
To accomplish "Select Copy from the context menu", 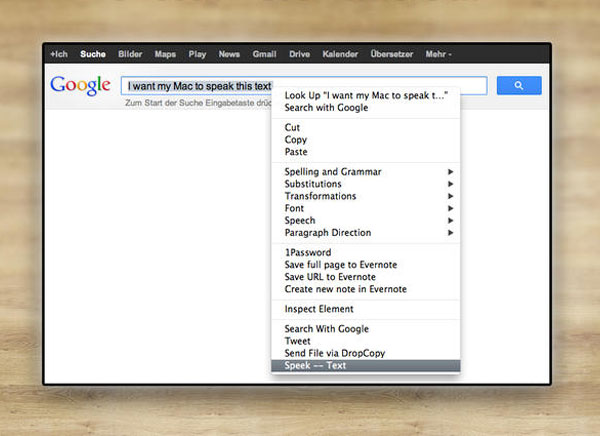I will coord(365,140).
